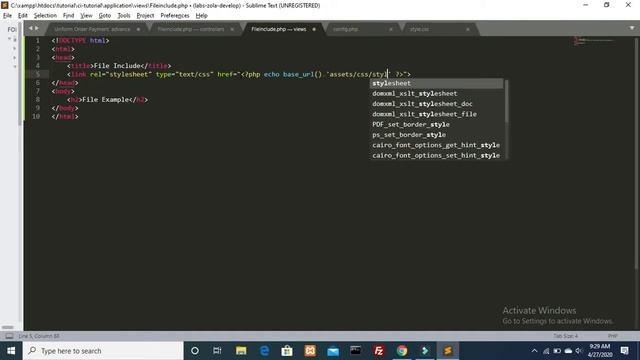Viewport: 640px width, 360px height.
Task: Open the Help menu
Action: tap(202, 16)
